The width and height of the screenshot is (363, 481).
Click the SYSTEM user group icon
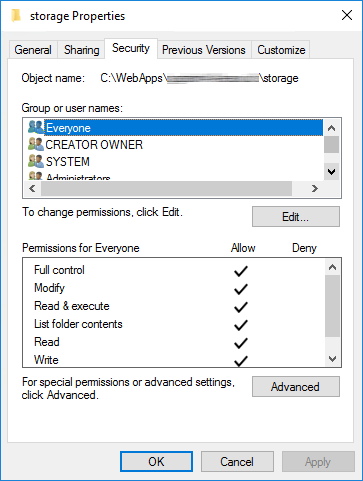point(36,161)
